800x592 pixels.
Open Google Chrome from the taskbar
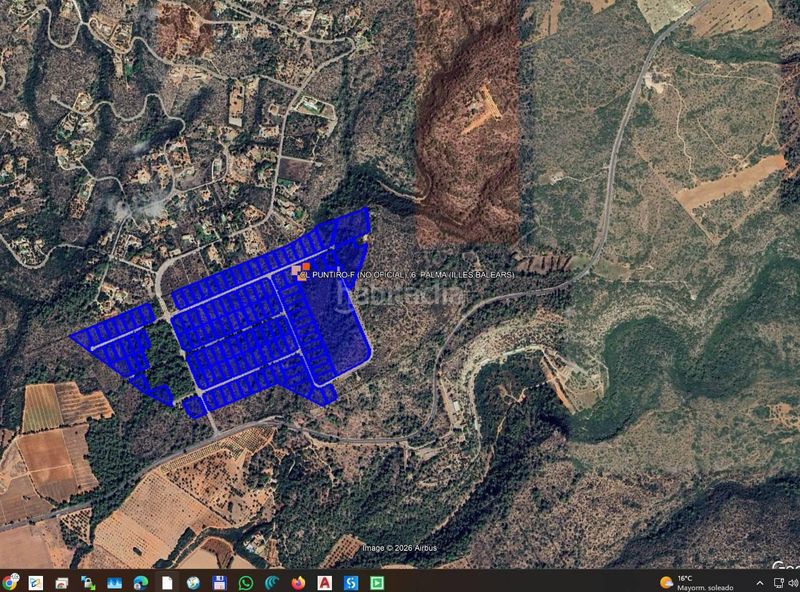pyautogui.click(x=9, y=582)
